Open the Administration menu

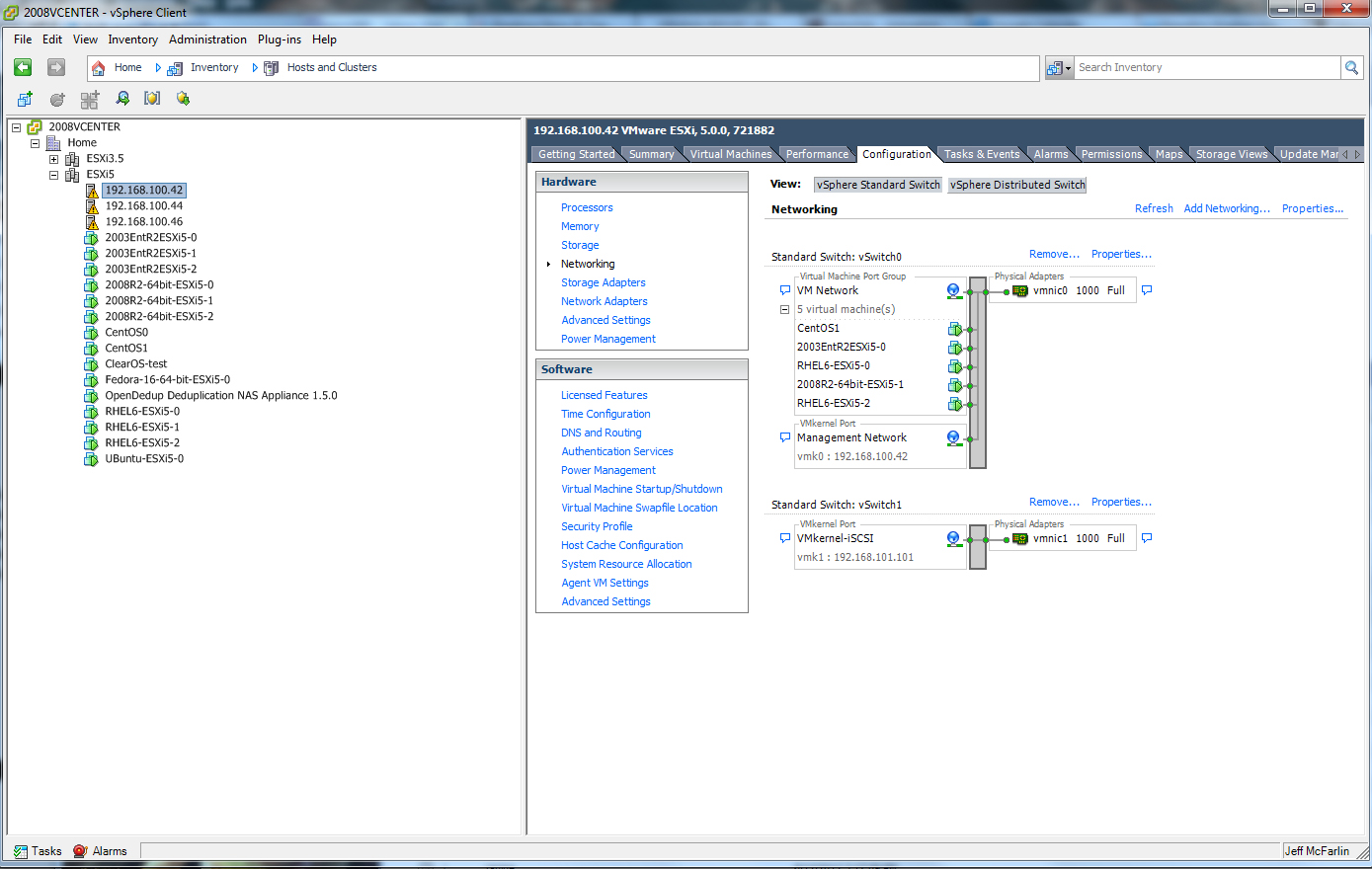207,39
